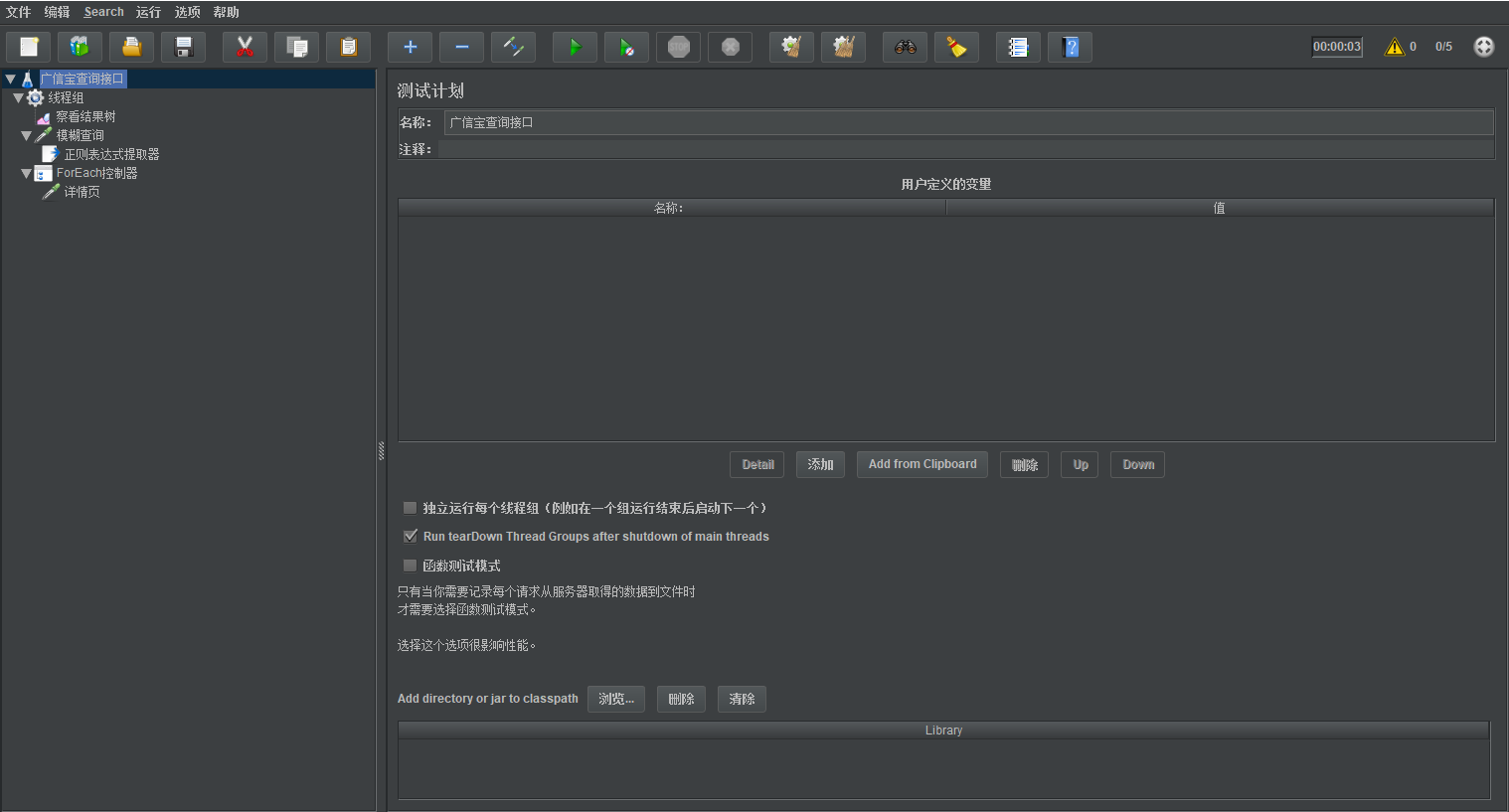Enable the 函数测试模式 checkbox
The image size is (1509, 812).
click(410, 566)
